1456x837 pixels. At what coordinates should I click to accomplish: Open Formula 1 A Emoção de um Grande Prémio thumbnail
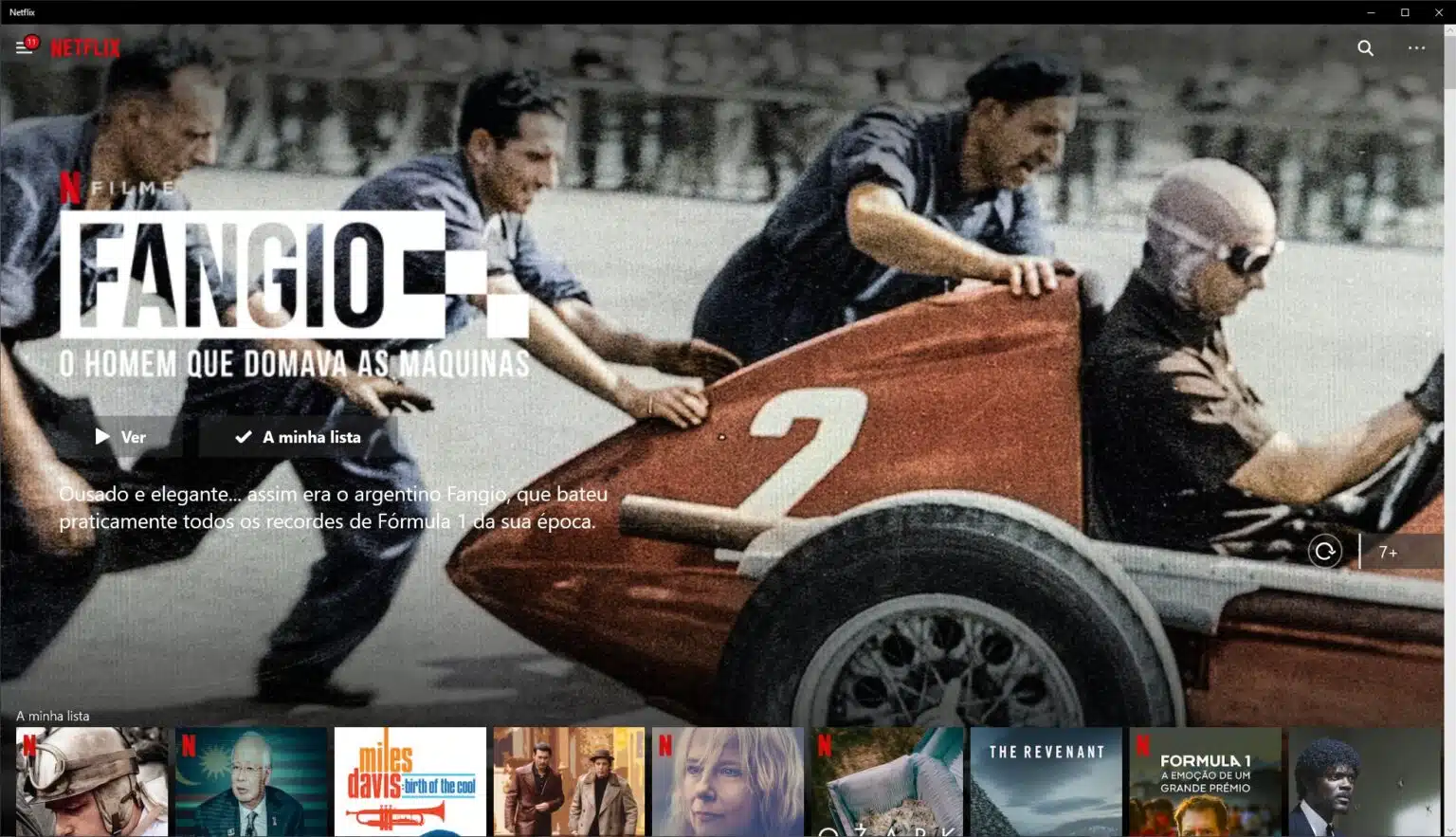[x=1206, y=782]
